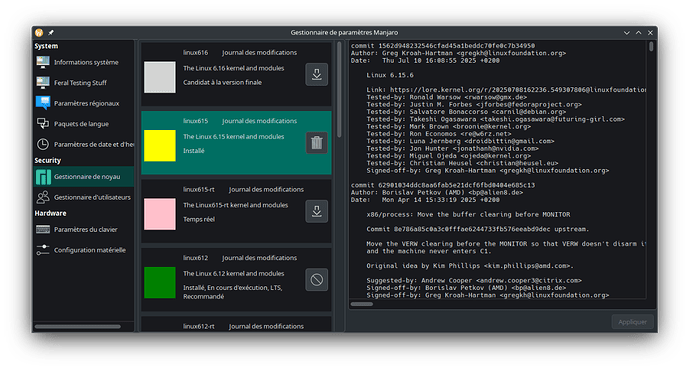
Task: Click the blocked icon for linux612
Action: click(316, 279)
